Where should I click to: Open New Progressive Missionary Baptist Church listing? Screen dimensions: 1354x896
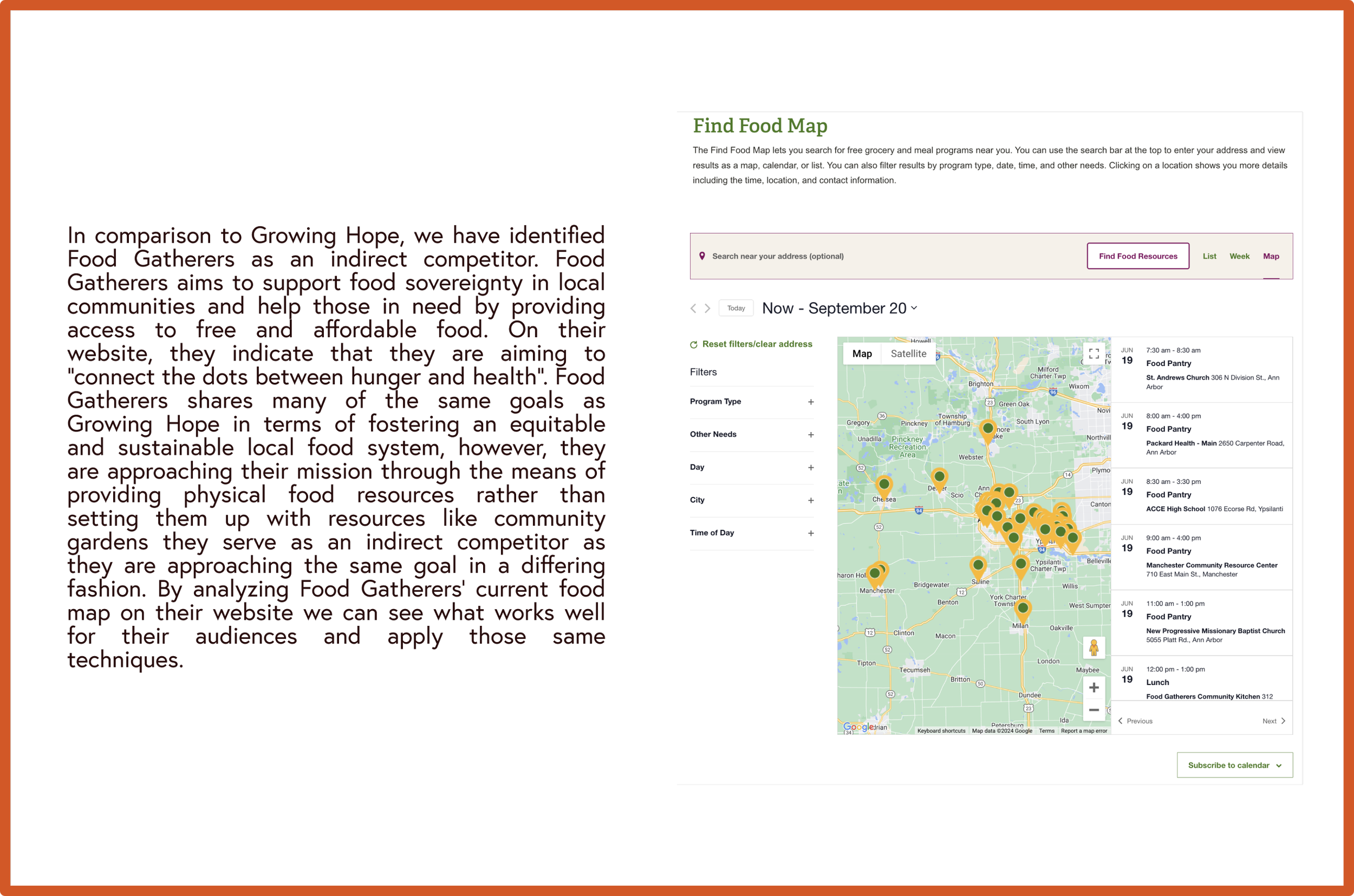(x=1202, y=622)
